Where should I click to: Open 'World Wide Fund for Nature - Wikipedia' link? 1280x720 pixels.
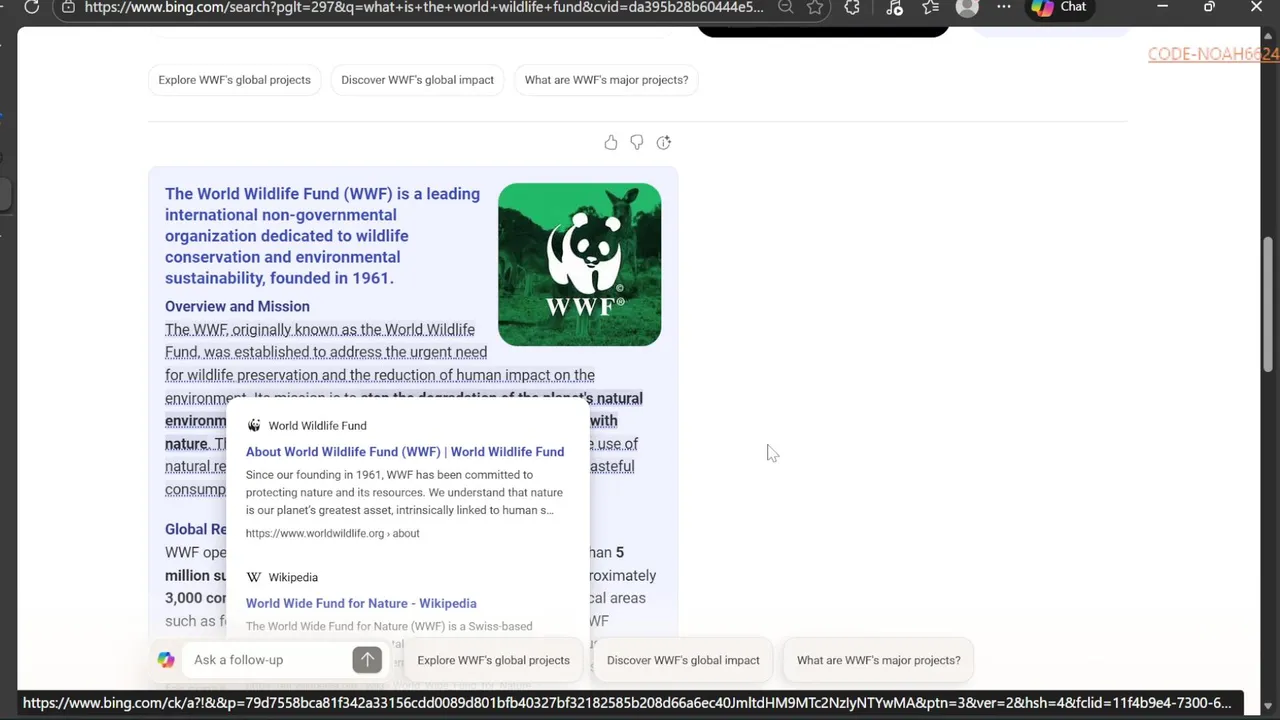(361, 604)
